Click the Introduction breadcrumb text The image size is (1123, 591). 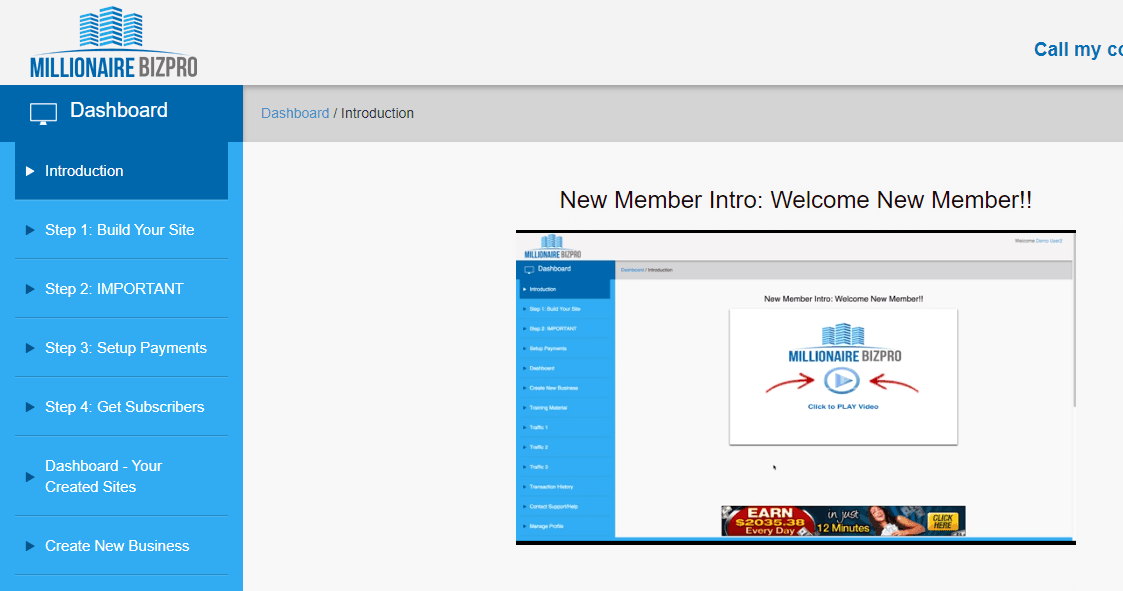tap(377, 113)
